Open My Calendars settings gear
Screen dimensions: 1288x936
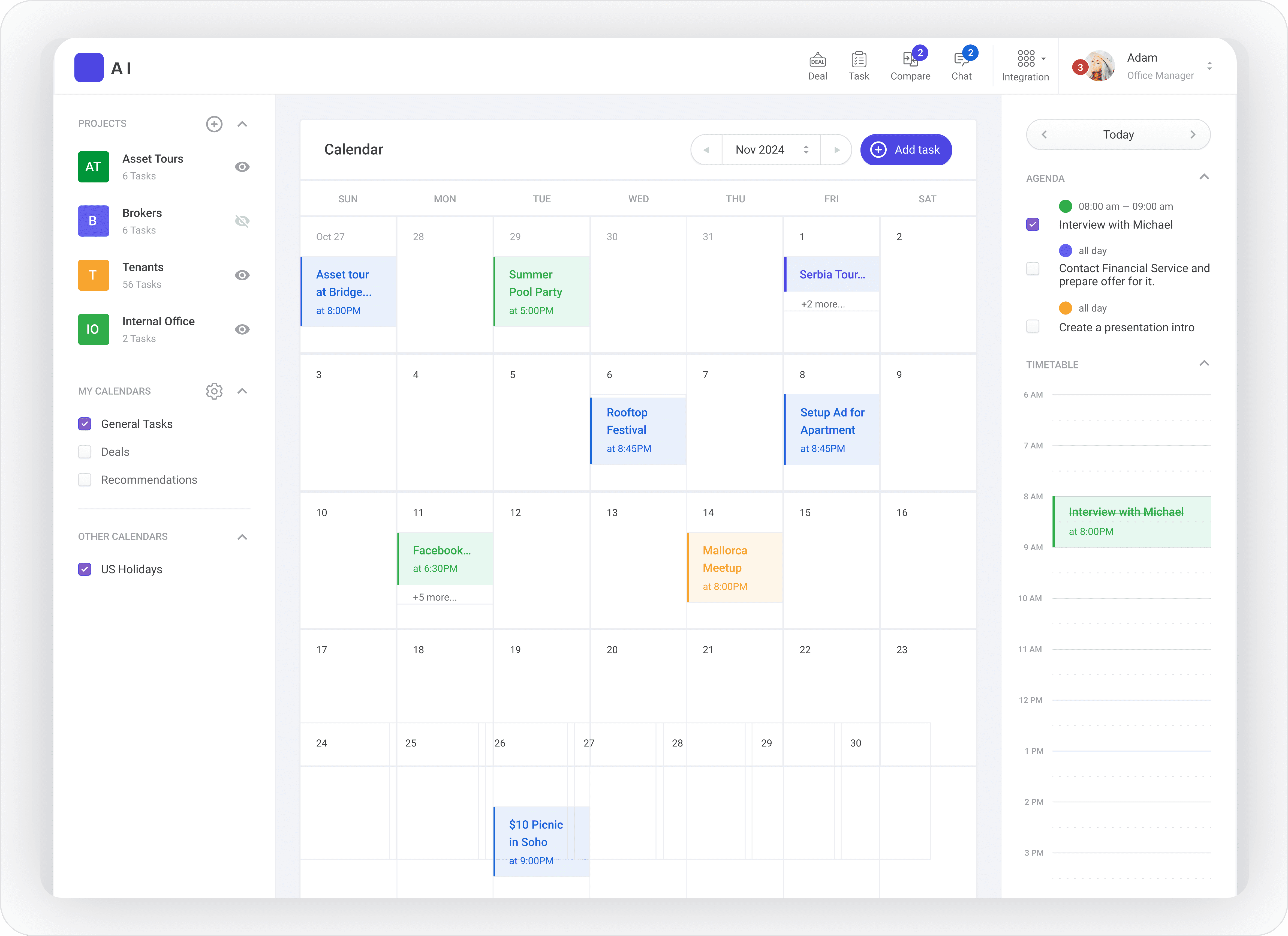coord(214,391)
